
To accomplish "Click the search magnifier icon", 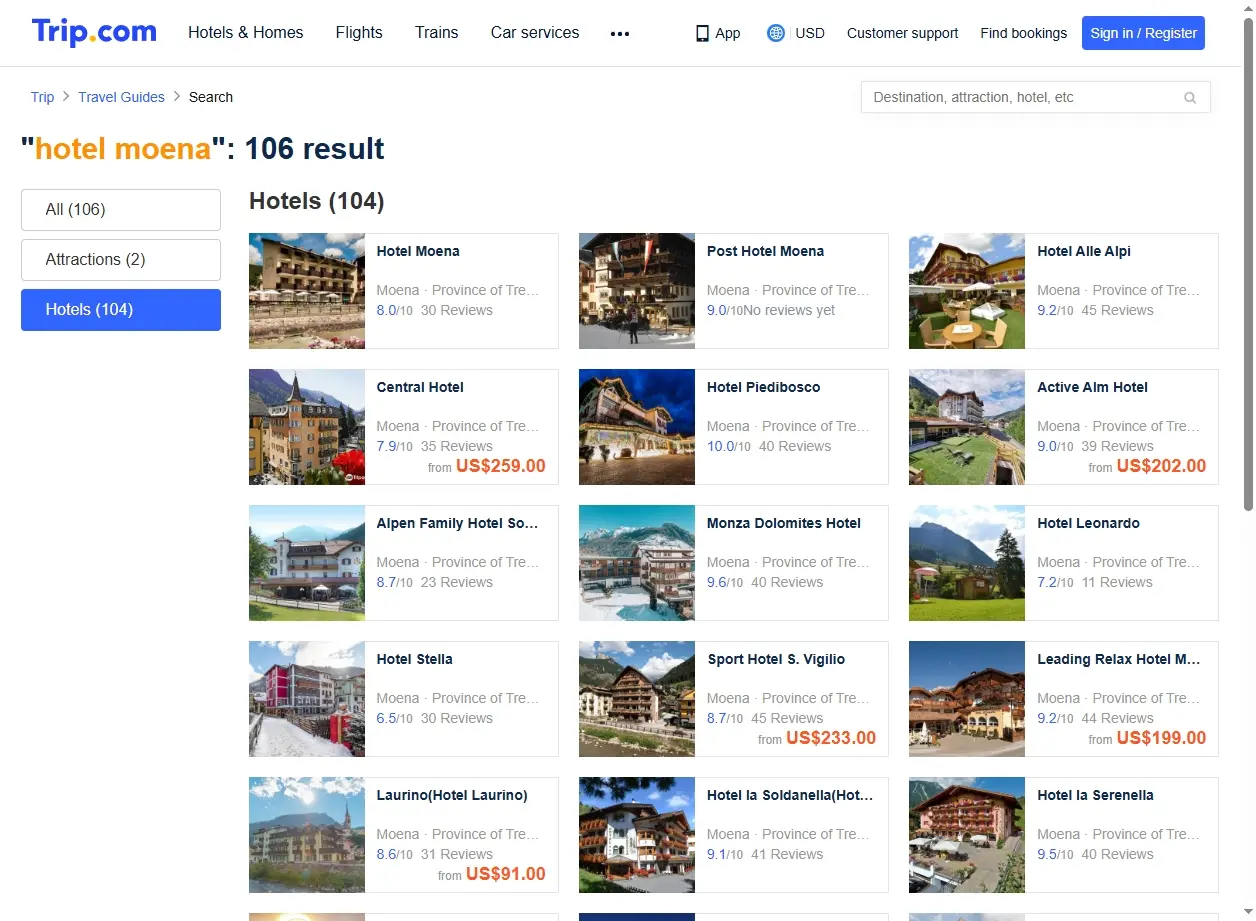I will (1190, 97).
